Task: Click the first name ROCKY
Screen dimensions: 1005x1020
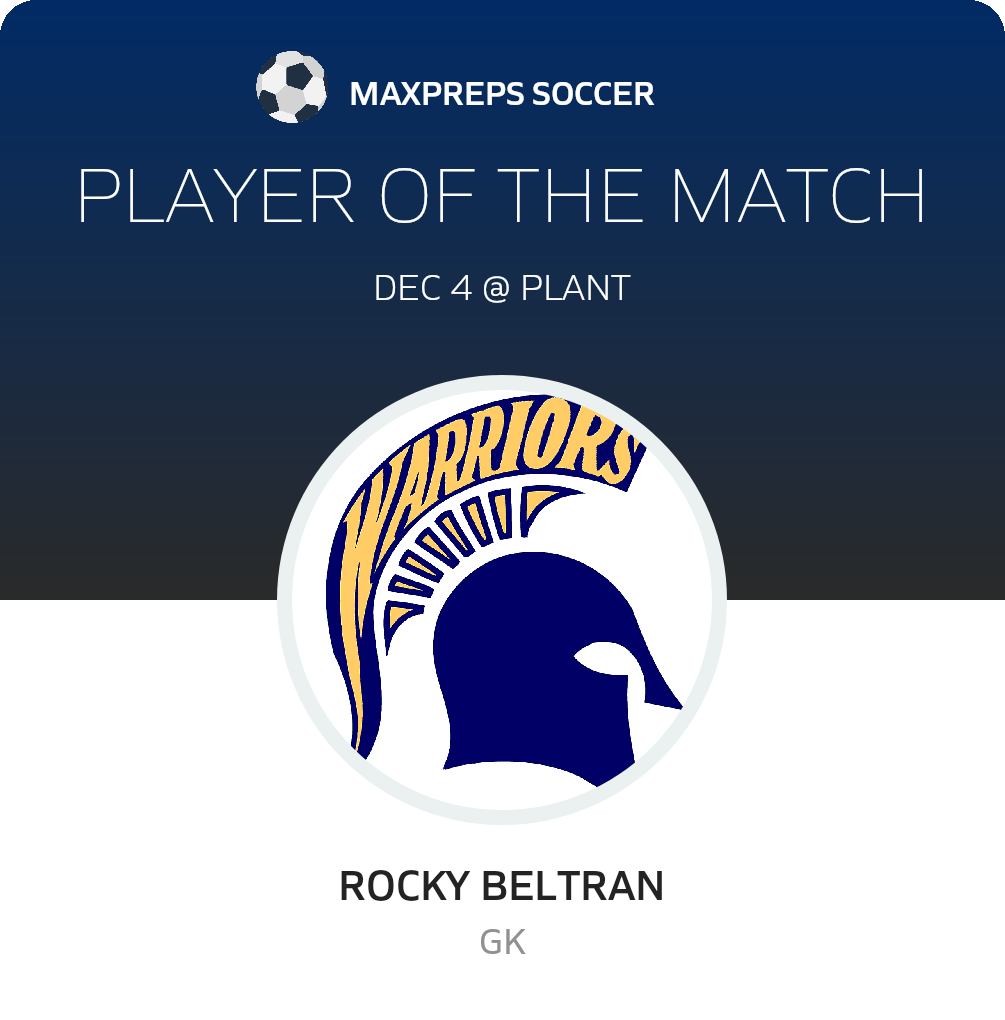Action: point(405,886)
